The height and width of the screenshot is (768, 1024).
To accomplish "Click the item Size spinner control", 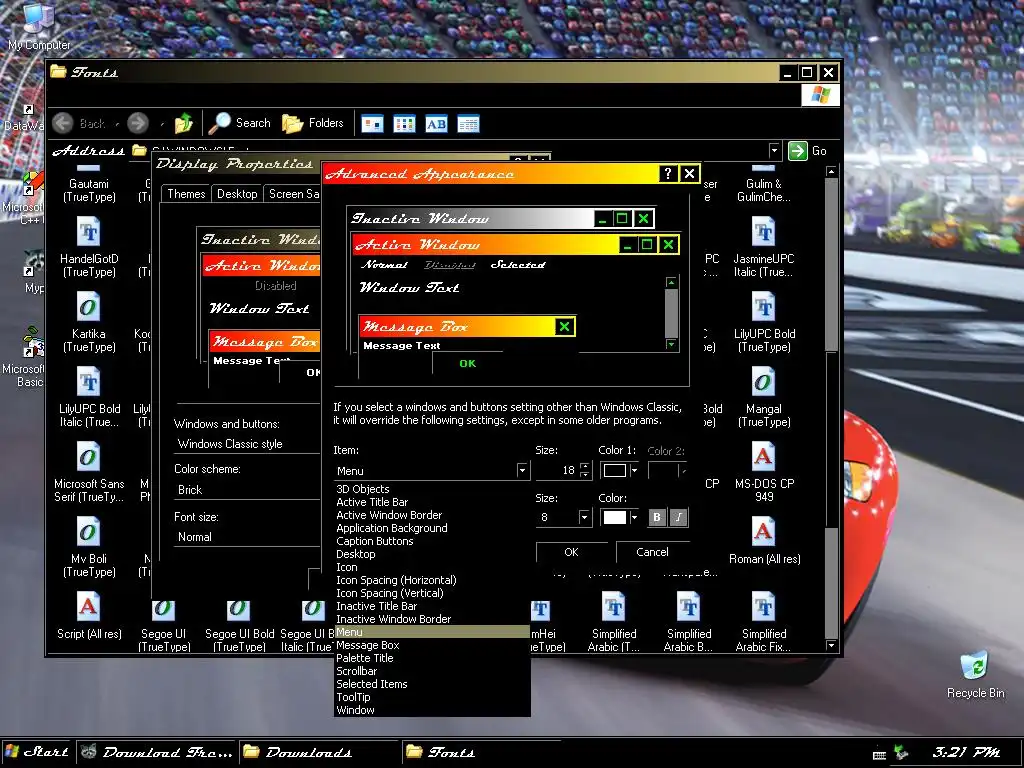I will click(x=584, y=470).
